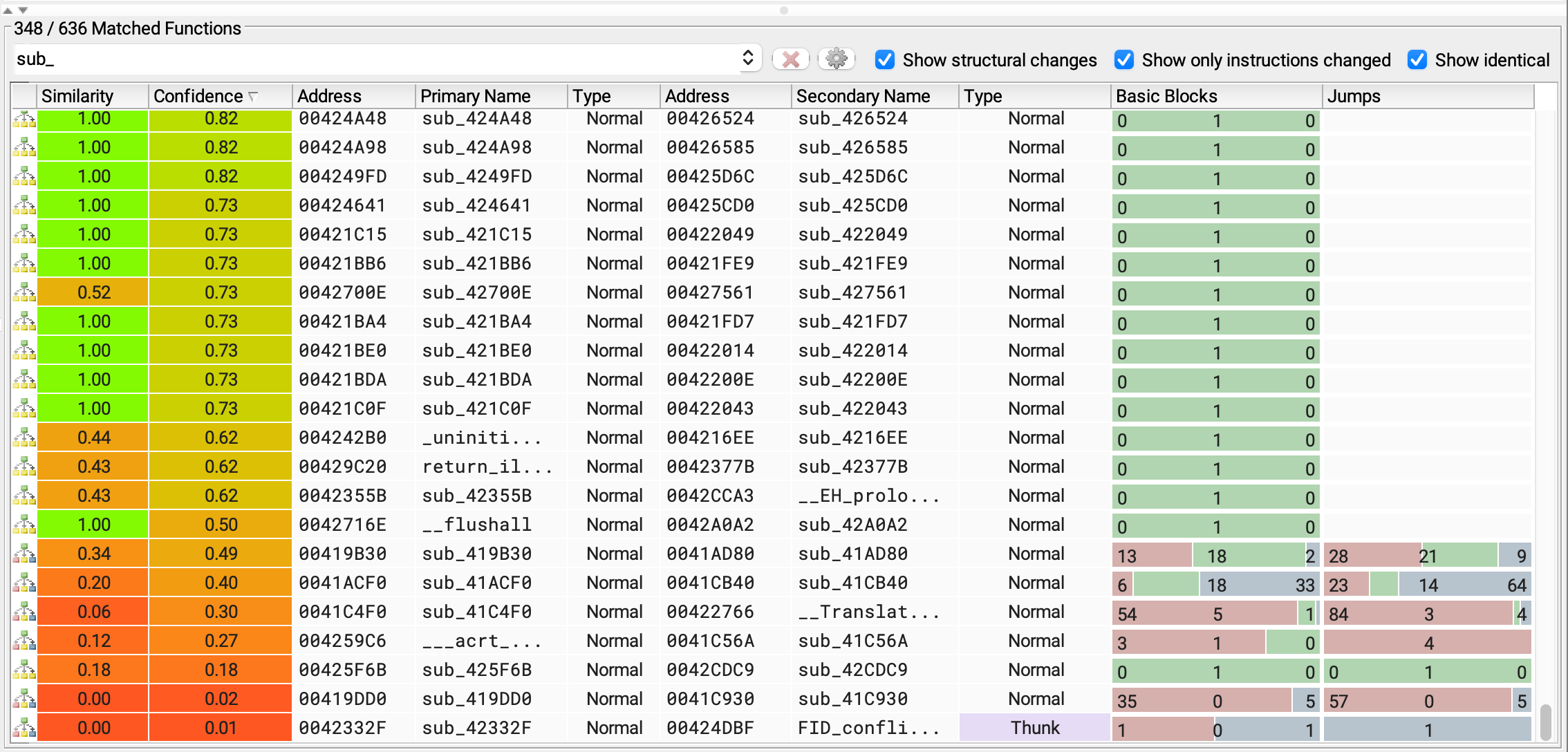Collapse panel with top-left up arrow

[x=8, y=10]
